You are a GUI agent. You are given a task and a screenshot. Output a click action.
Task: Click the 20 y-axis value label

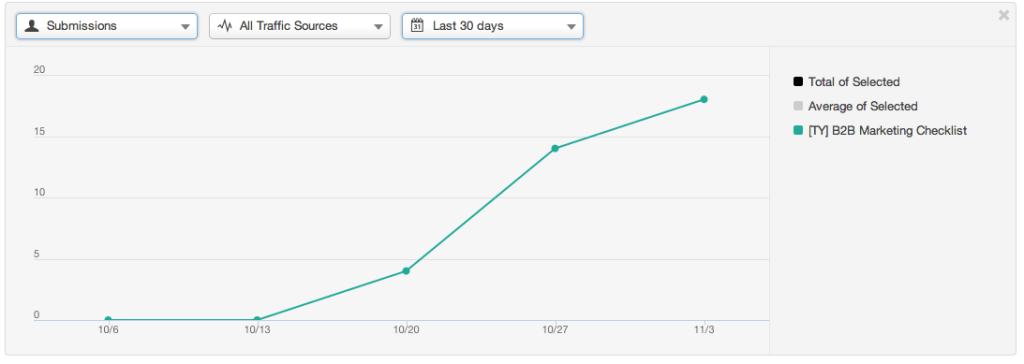[39, 69]
